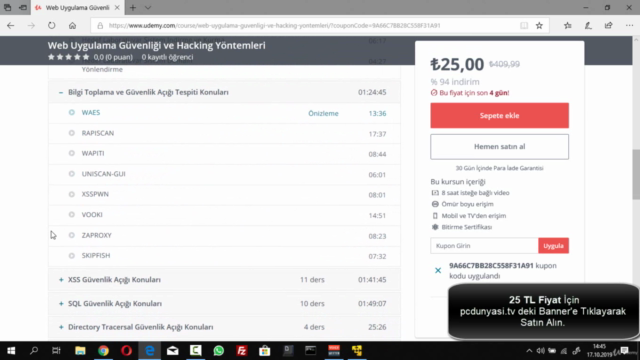Click Hemen satın al button

point(499,147)
